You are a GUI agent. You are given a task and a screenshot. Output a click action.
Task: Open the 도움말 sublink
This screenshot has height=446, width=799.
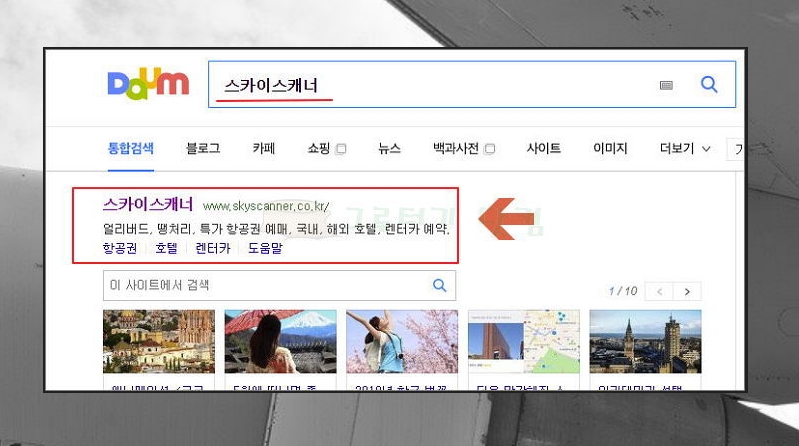pyautogui.click(x=265, y=248)
